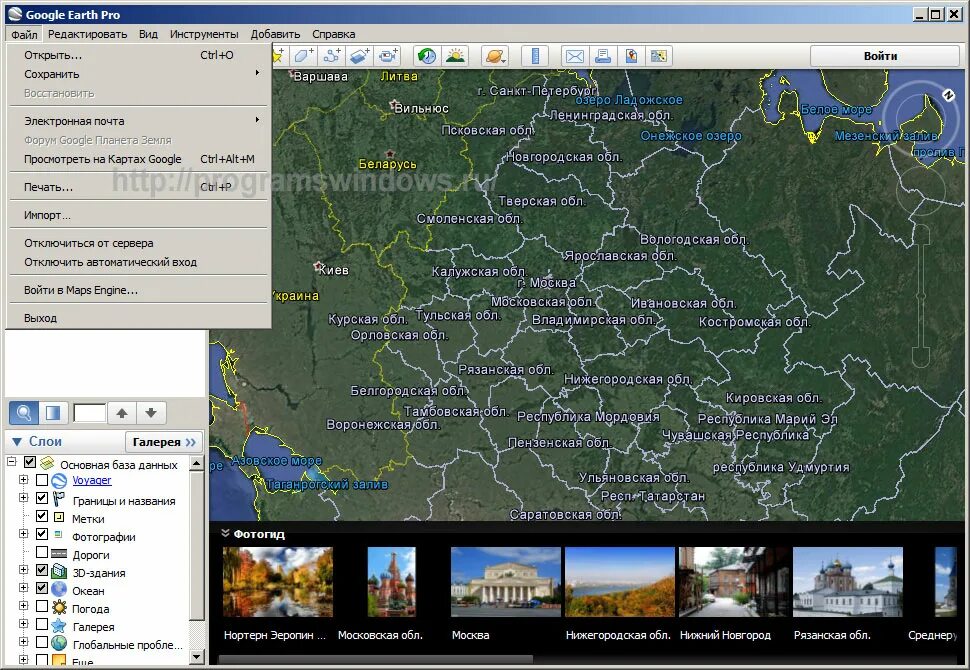Open the Справка menu
Image resolution: width=970 pixels, height=670 pixels.
coord(333,34)
